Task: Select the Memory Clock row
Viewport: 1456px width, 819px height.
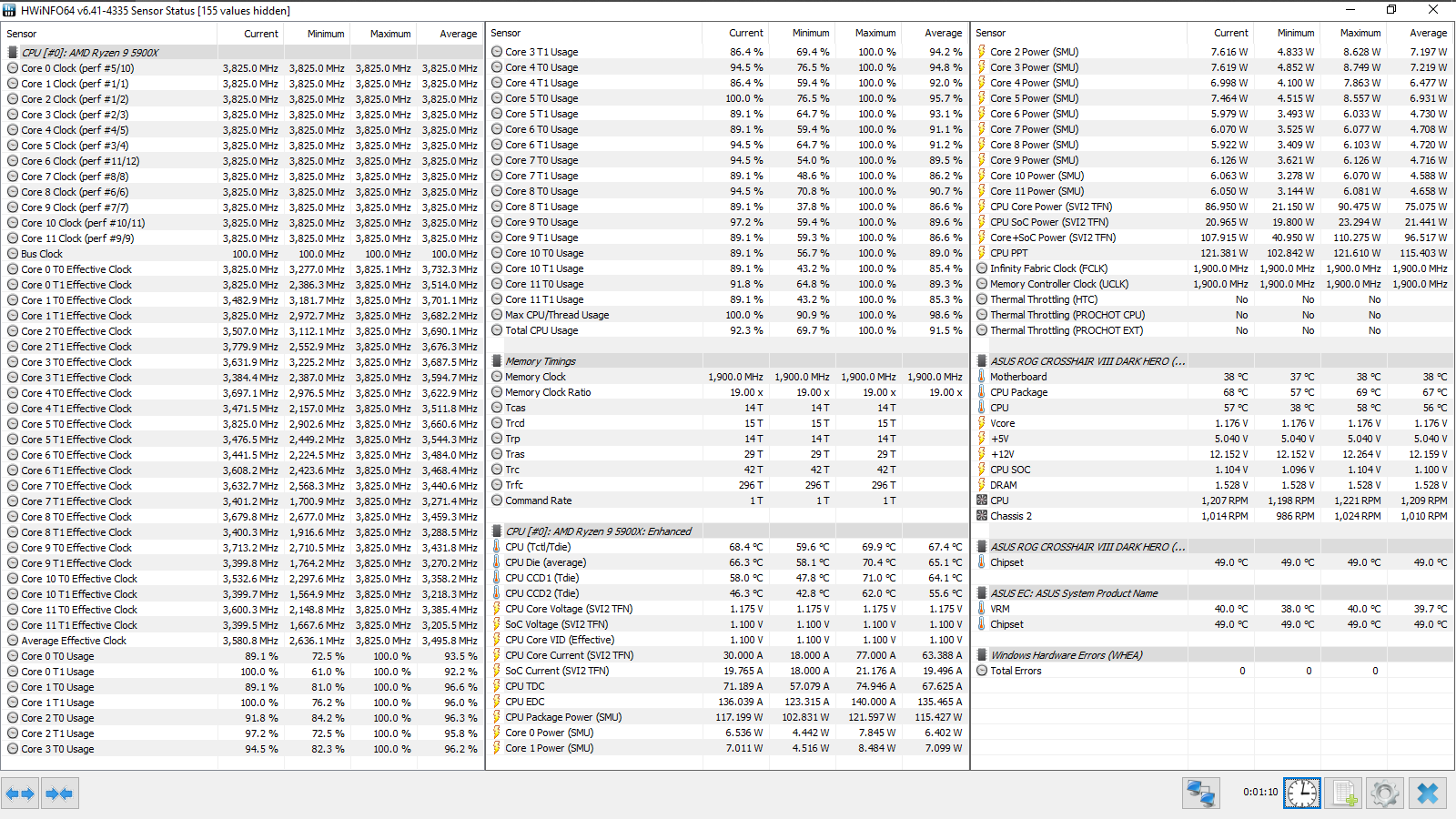Action: click(x=728, y=377)
